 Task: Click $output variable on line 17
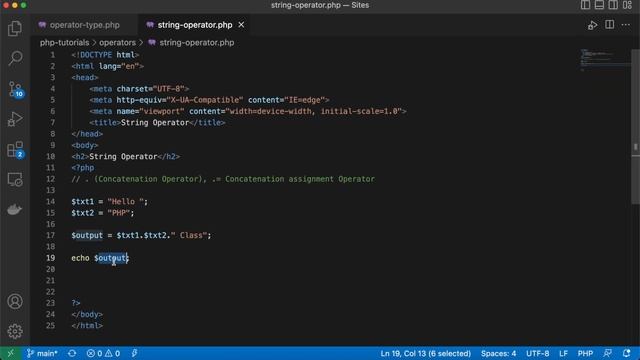[87, 236]
